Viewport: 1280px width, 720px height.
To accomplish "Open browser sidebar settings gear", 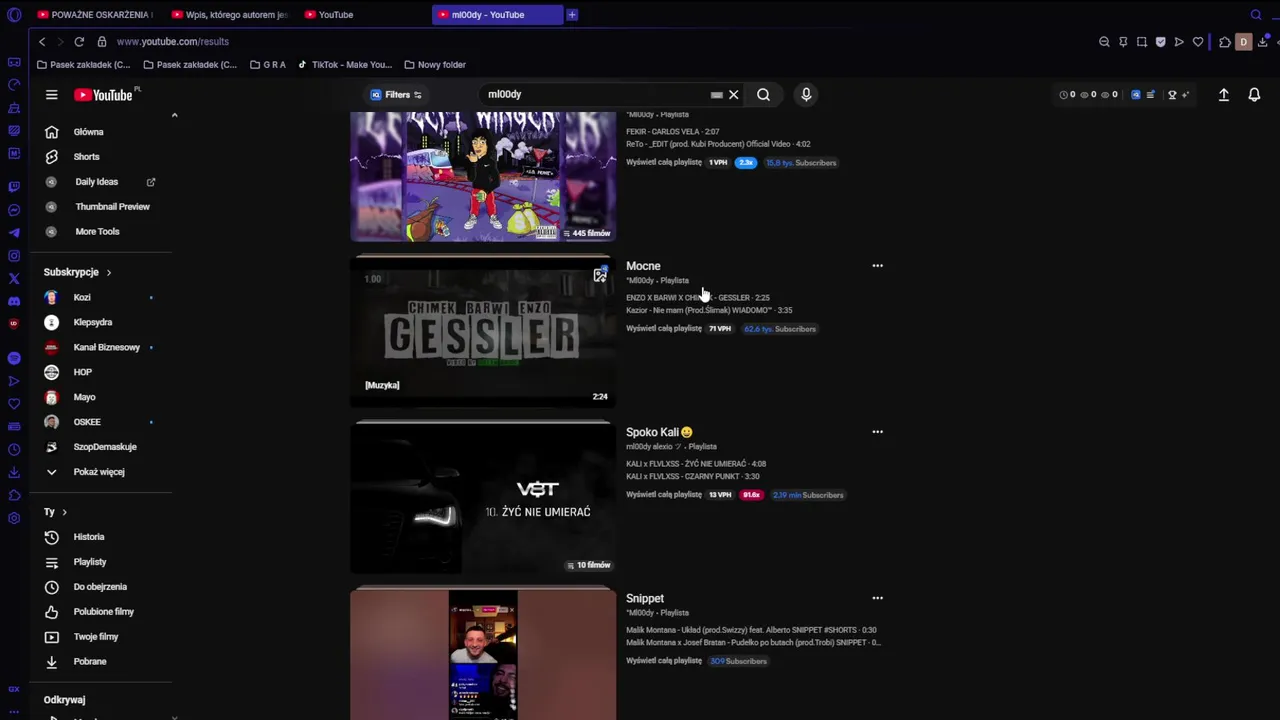I will (14, 518).
